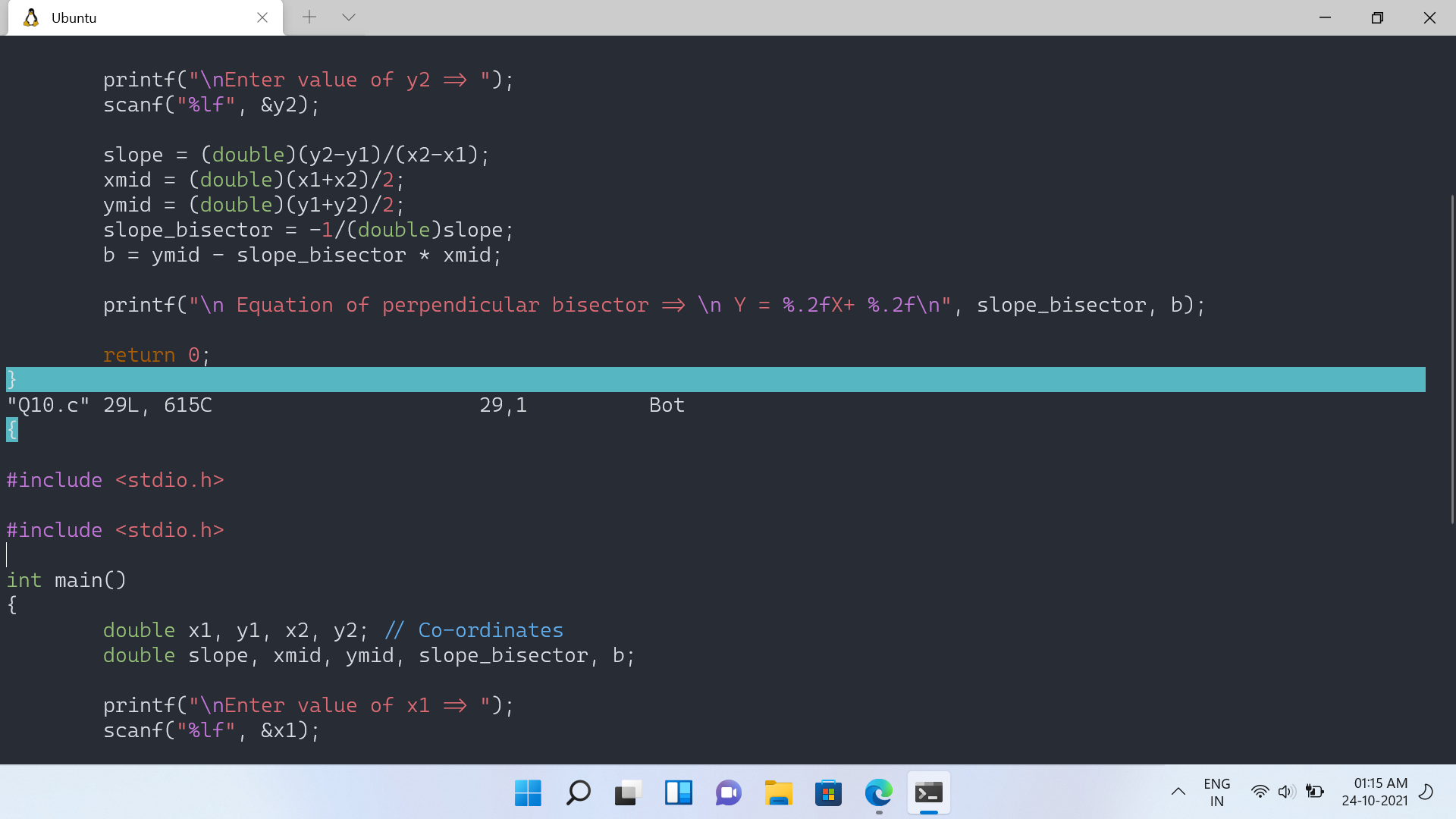
Task: Open Task View from taskbar
Action: 628,793
